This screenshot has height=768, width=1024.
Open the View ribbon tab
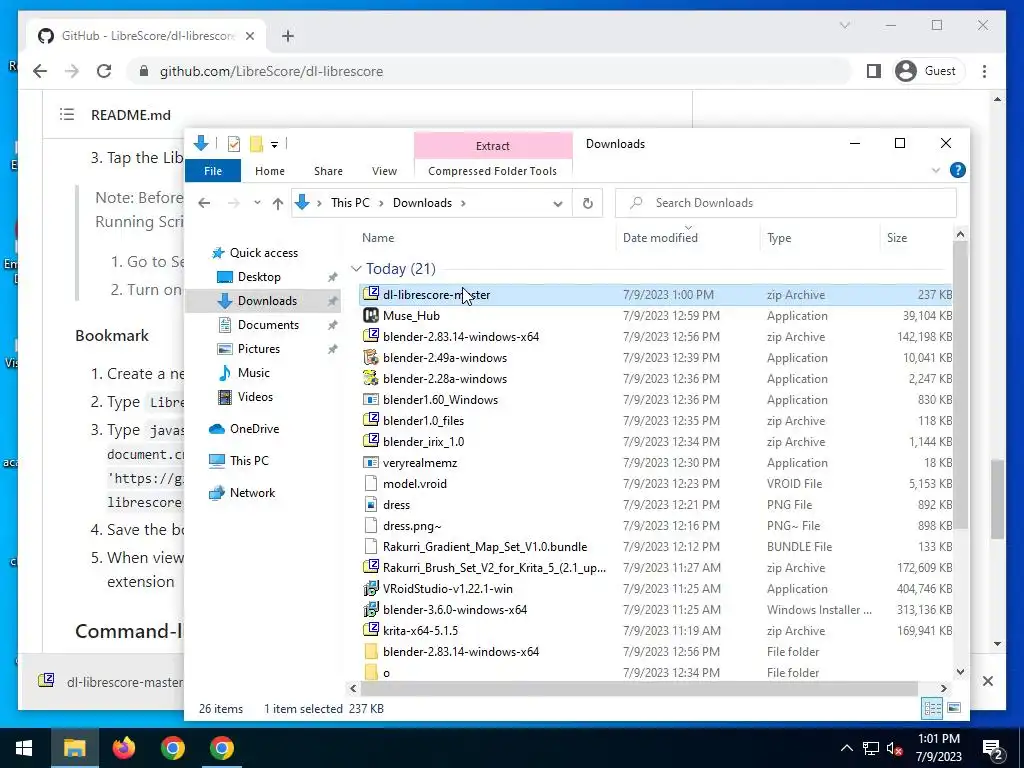(x=384, y=171)
